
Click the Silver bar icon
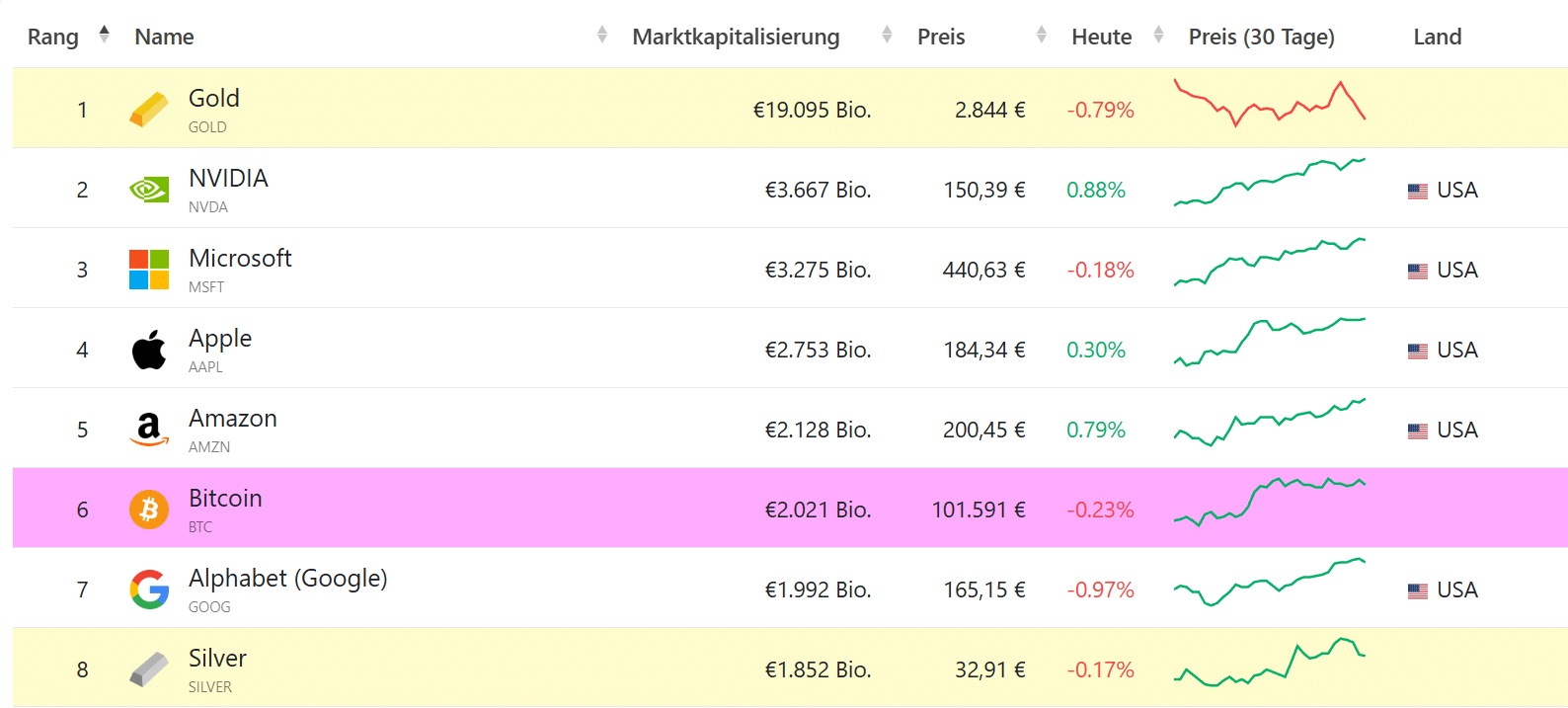pos(149,669)
